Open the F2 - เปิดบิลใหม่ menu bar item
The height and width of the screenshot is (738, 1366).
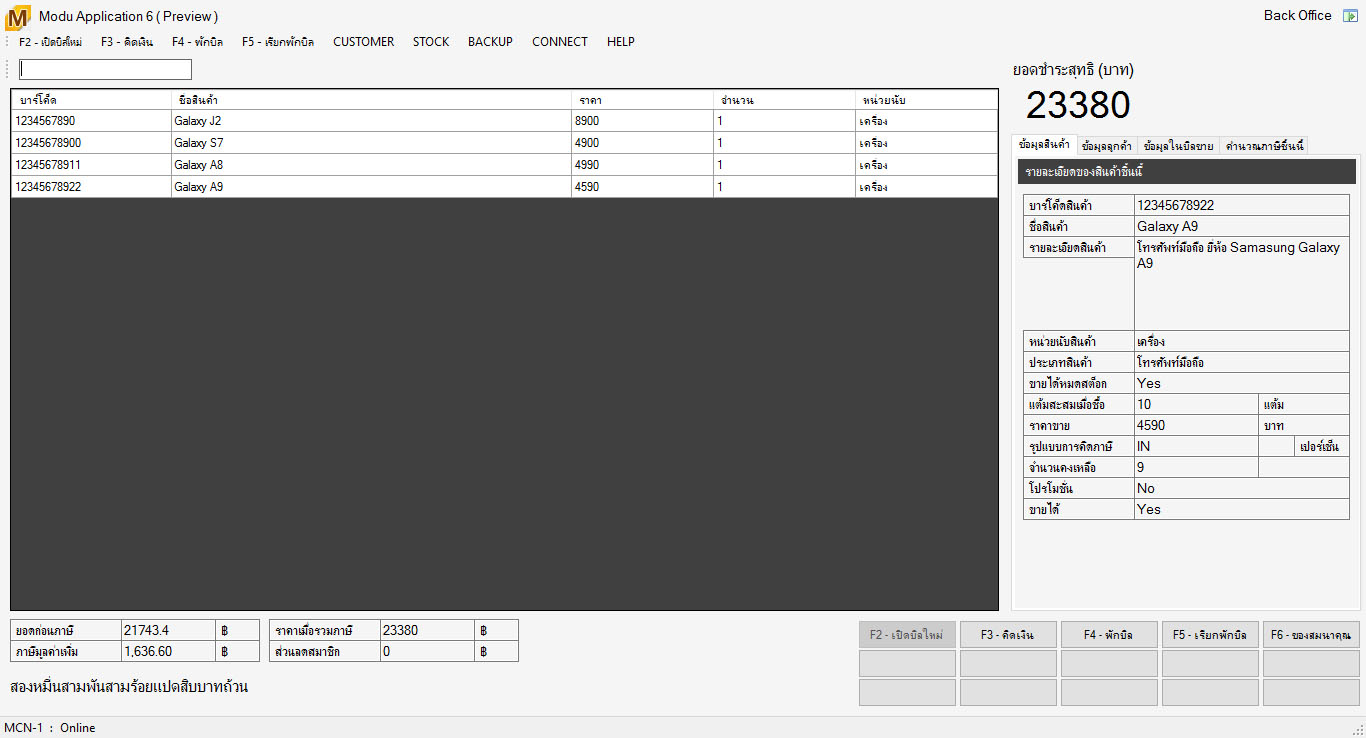[x=50, y=42]
